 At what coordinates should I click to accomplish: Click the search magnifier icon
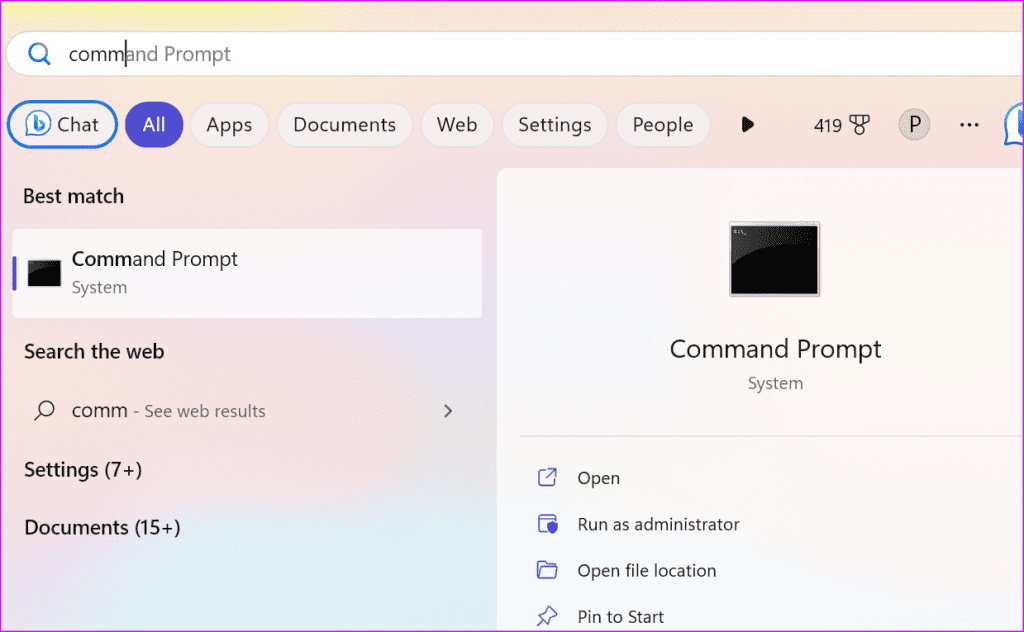(x=39, y=53)
